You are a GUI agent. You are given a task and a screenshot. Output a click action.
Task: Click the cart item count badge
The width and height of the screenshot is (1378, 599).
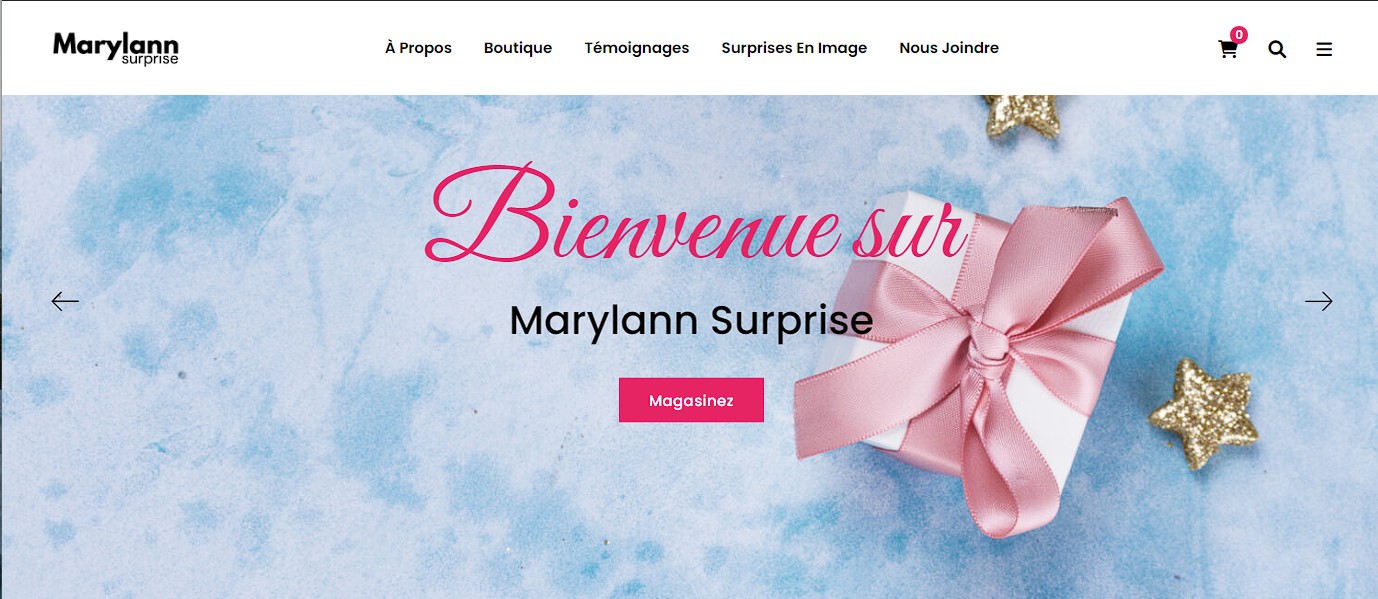click(x=1239, y=35)
